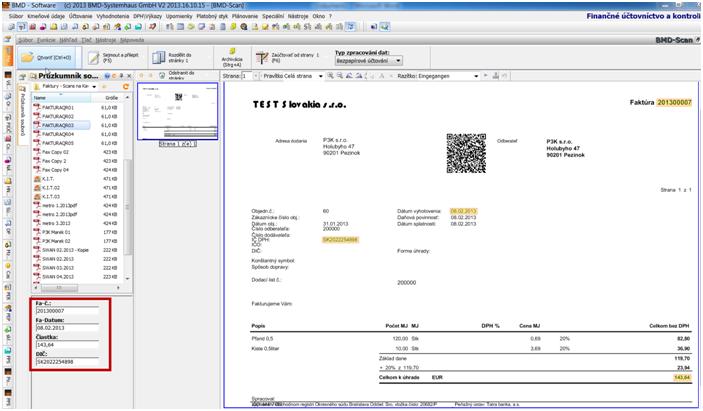
Task: Select file P3K Marek 01
Action: tap(56, 232)
